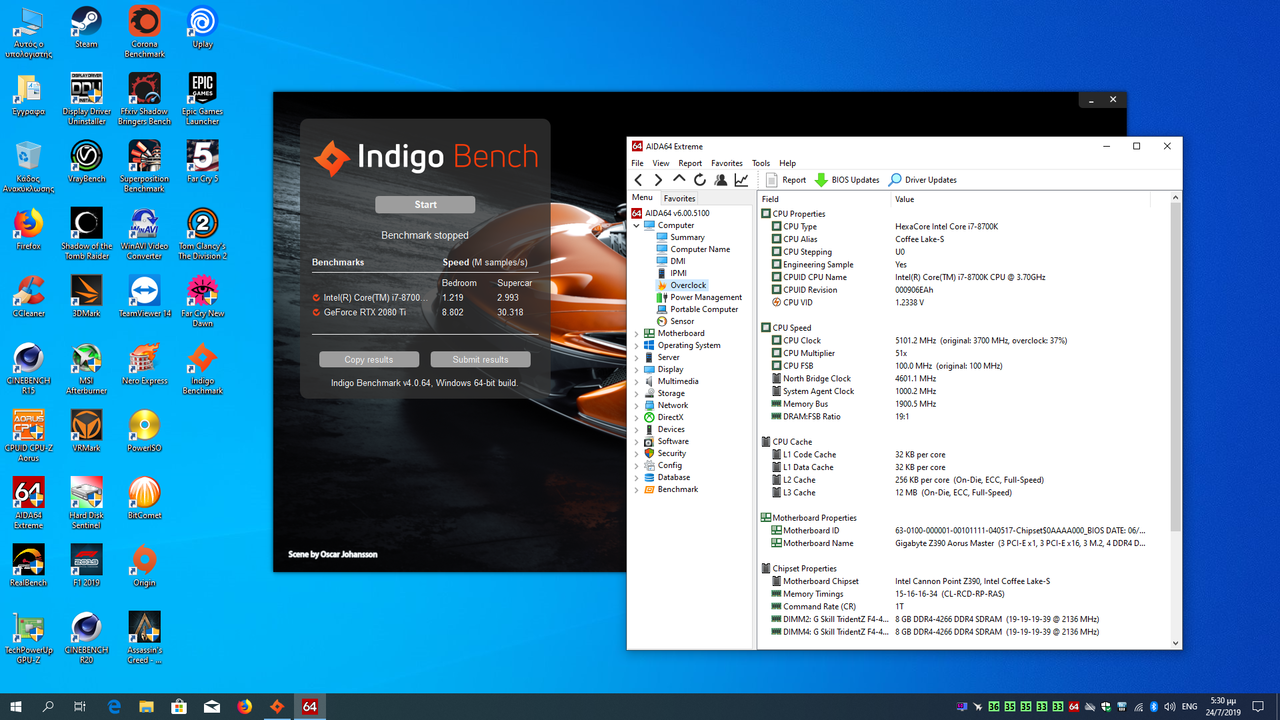1280x720 pixels.
Task: Go up one level in AIDA64 toolbar
Action: pyautogui.click(x=679, y=180)
